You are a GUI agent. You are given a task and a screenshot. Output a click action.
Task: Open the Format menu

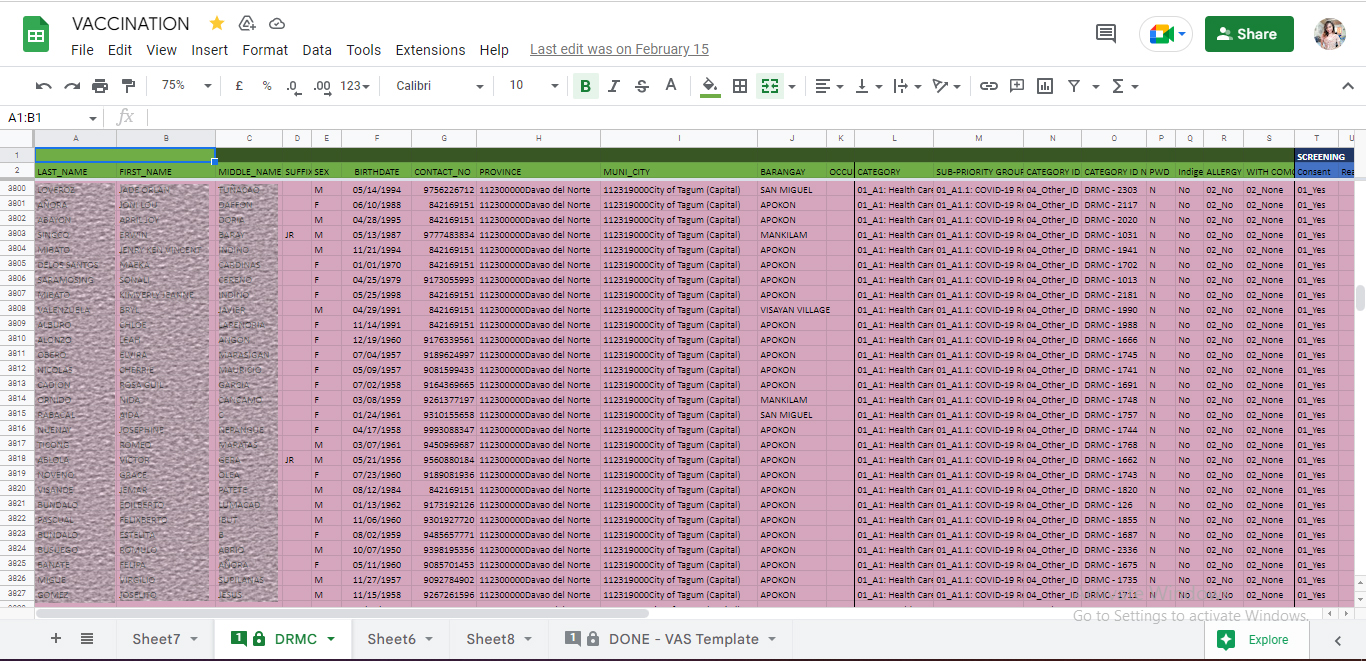265,50
